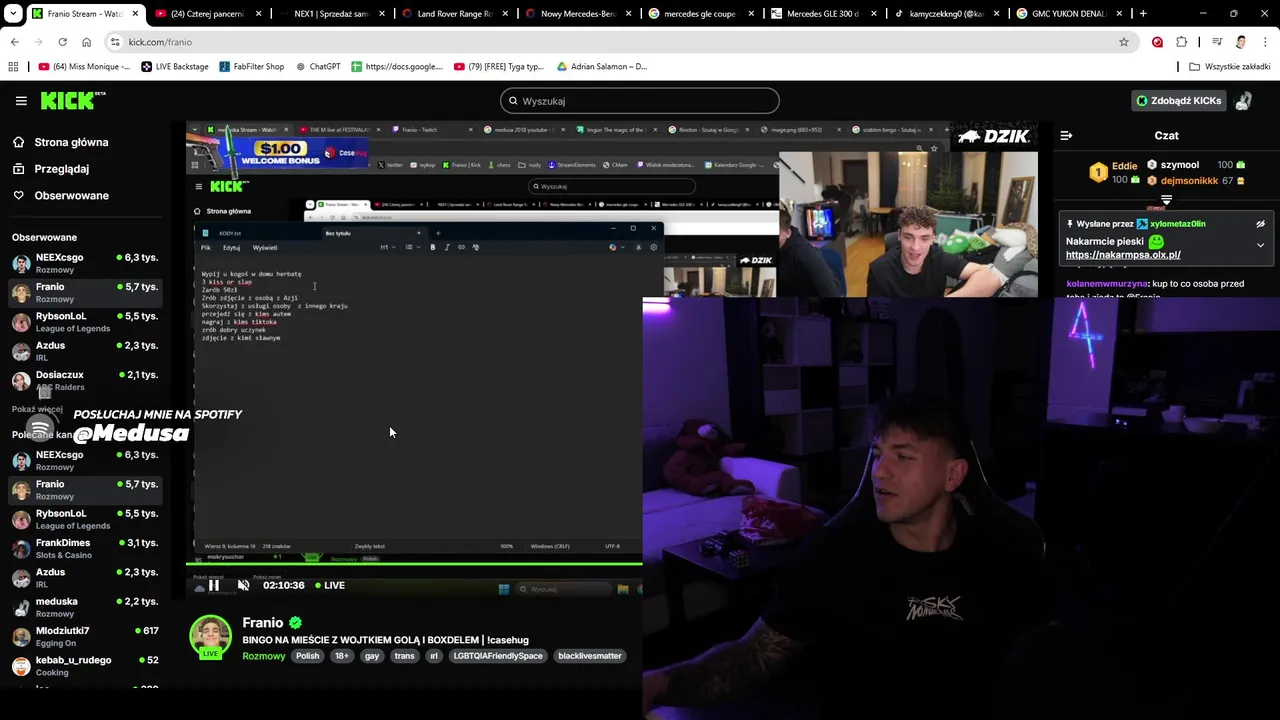This screenshot has height=720, width=1280.
Task: Open Mlodziutki7 recommended channel
Action: [85, 637]
